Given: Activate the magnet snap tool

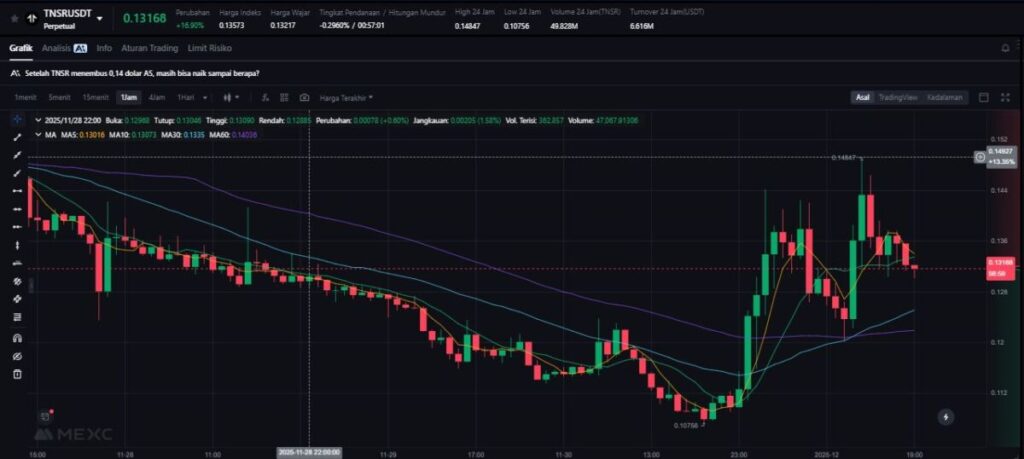Looking at the screenshot, I should [x=17, y=338].
